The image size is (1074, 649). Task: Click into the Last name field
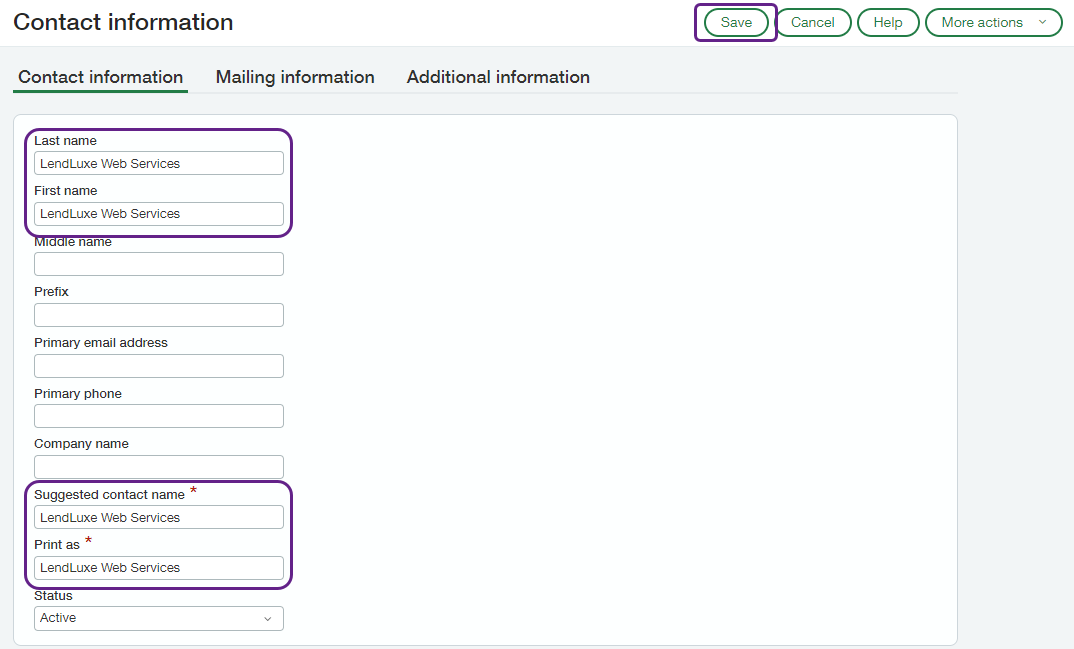158,163
